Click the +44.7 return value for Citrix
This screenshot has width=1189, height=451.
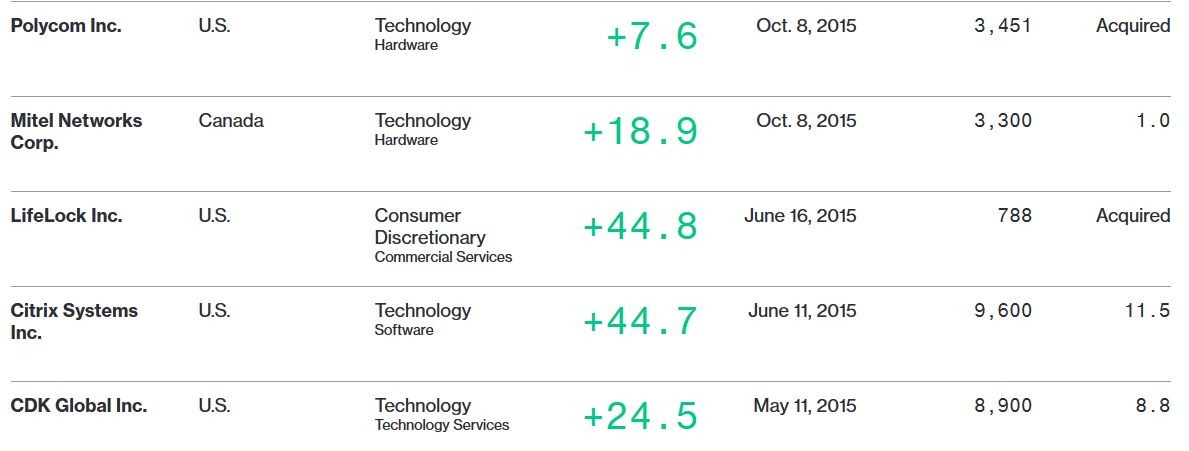point(640,321)
